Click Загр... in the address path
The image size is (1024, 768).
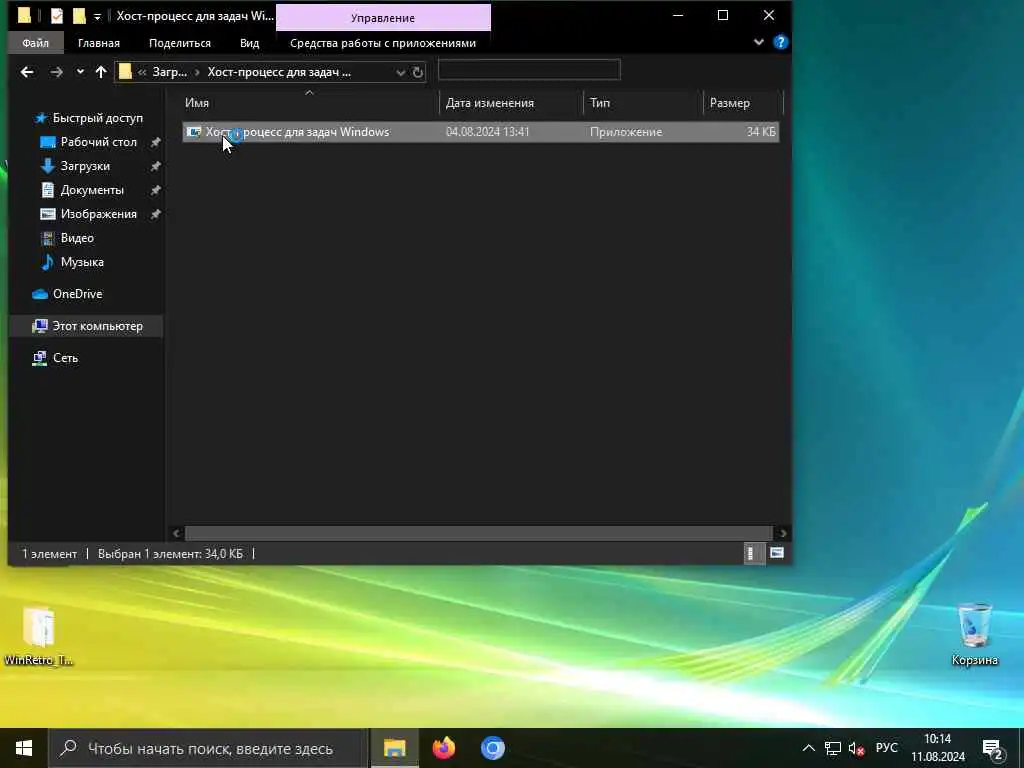point(169,72)
